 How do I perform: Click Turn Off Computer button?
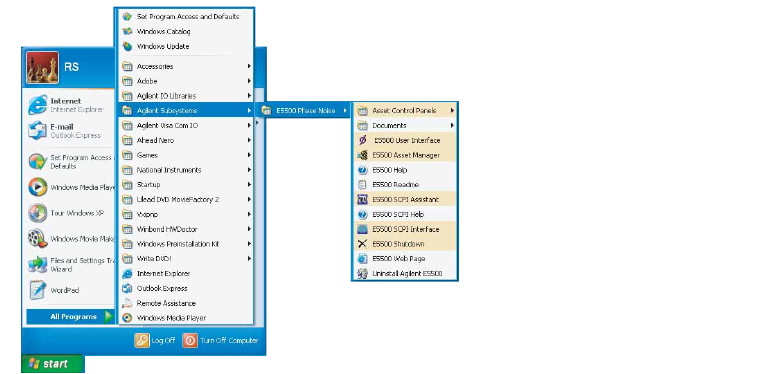click(x=221, y=340)
